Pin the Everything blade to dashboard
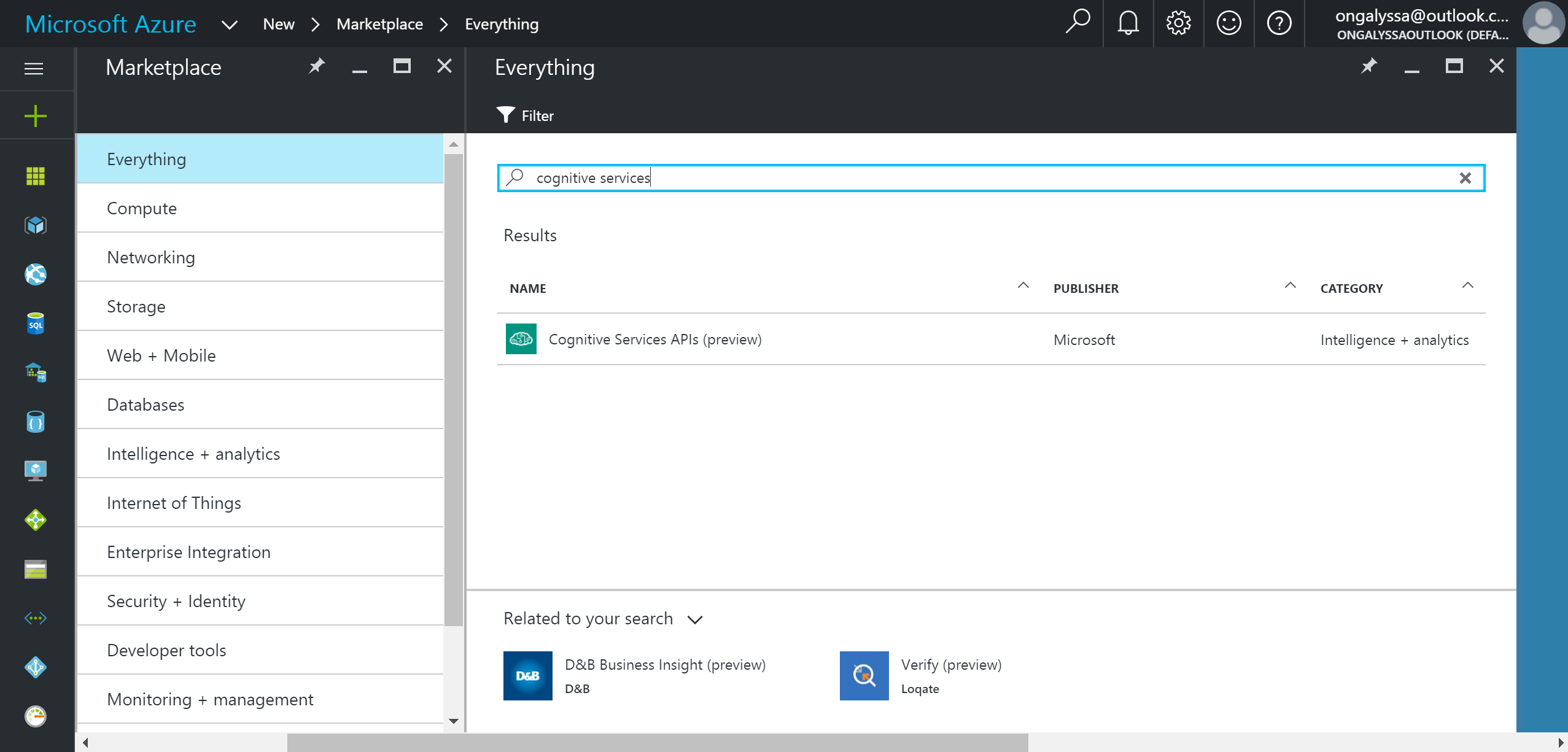1568x752 pixels. [1368, 66]
